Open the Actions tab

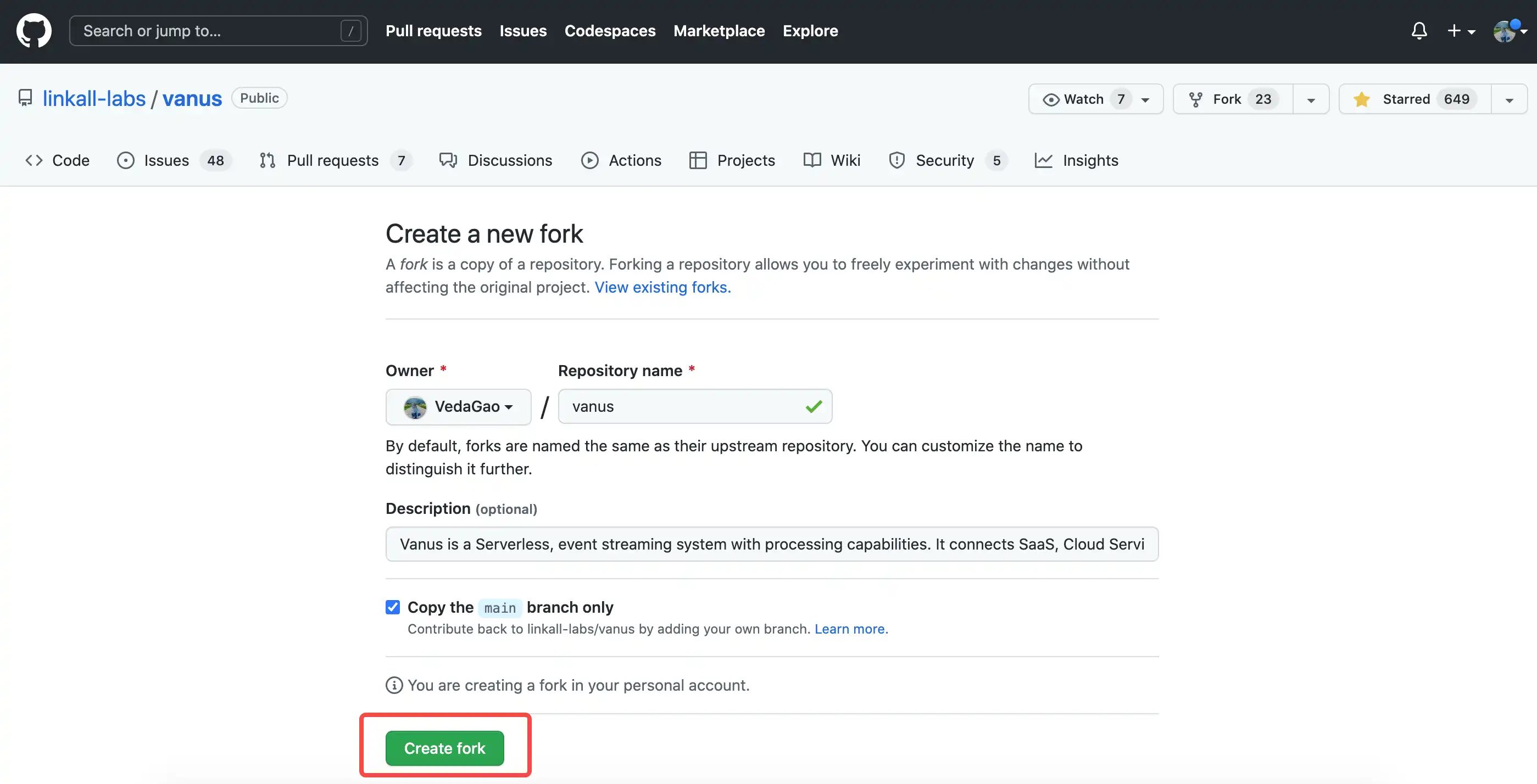click(621, 160)
